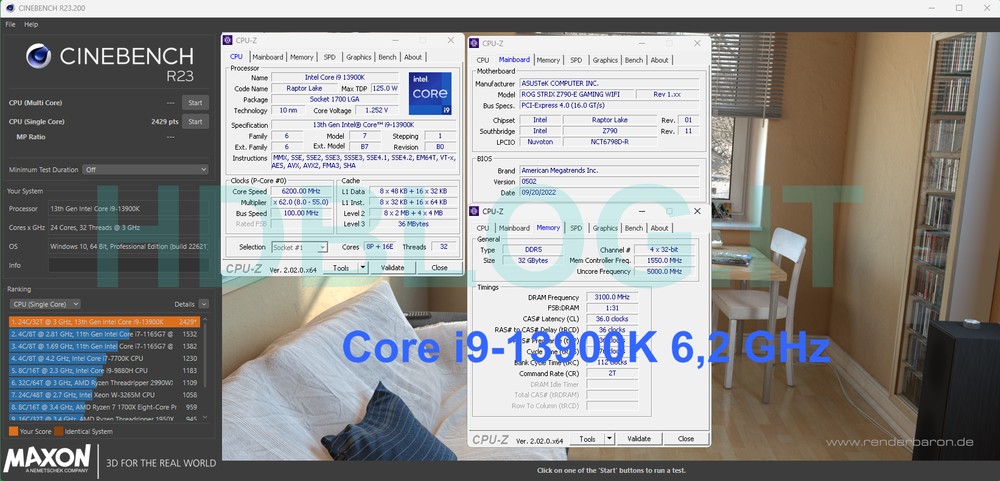Click the orange Your Score legend swatch
1000x481 pixels.
coord(13,431)
